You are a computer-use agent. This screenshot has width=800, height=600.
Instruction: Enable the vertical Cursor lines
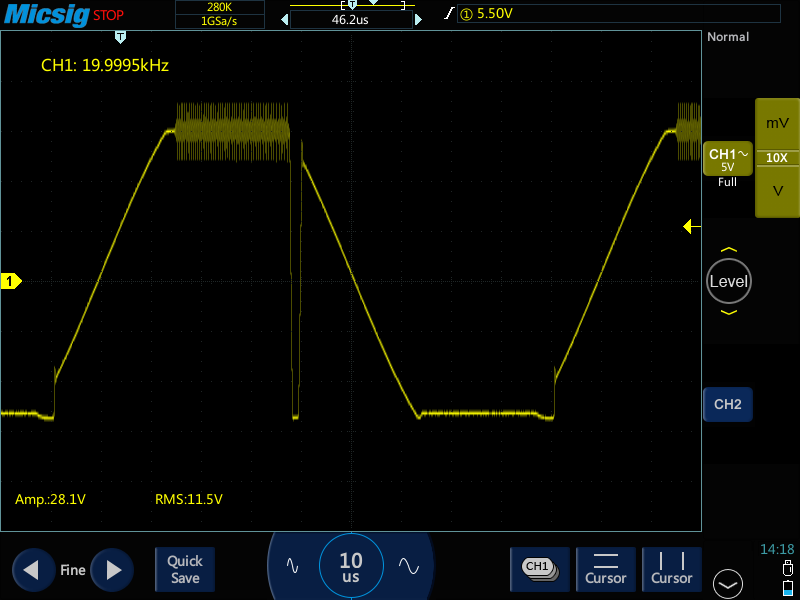(671, 569)
